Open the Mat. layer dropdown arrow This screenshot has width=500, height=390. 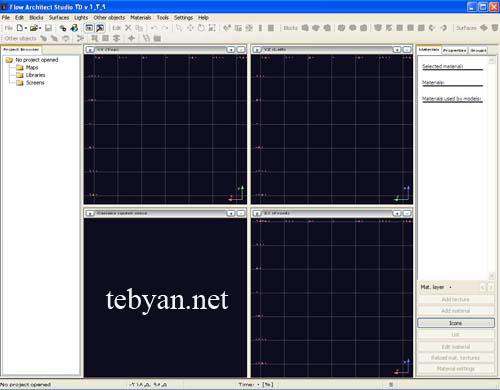click(x=450, y=287)
